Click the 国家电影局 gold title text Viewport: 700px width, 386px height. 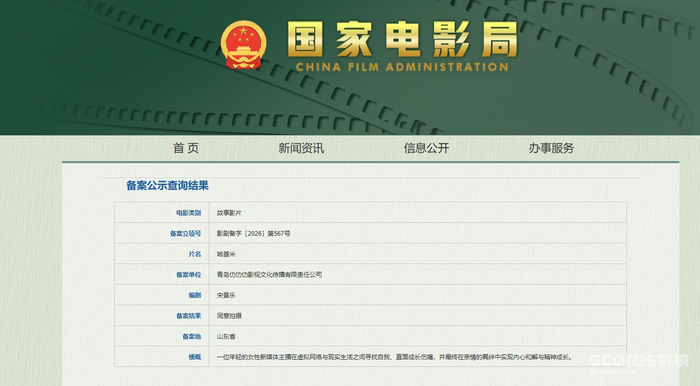[402, 39]
